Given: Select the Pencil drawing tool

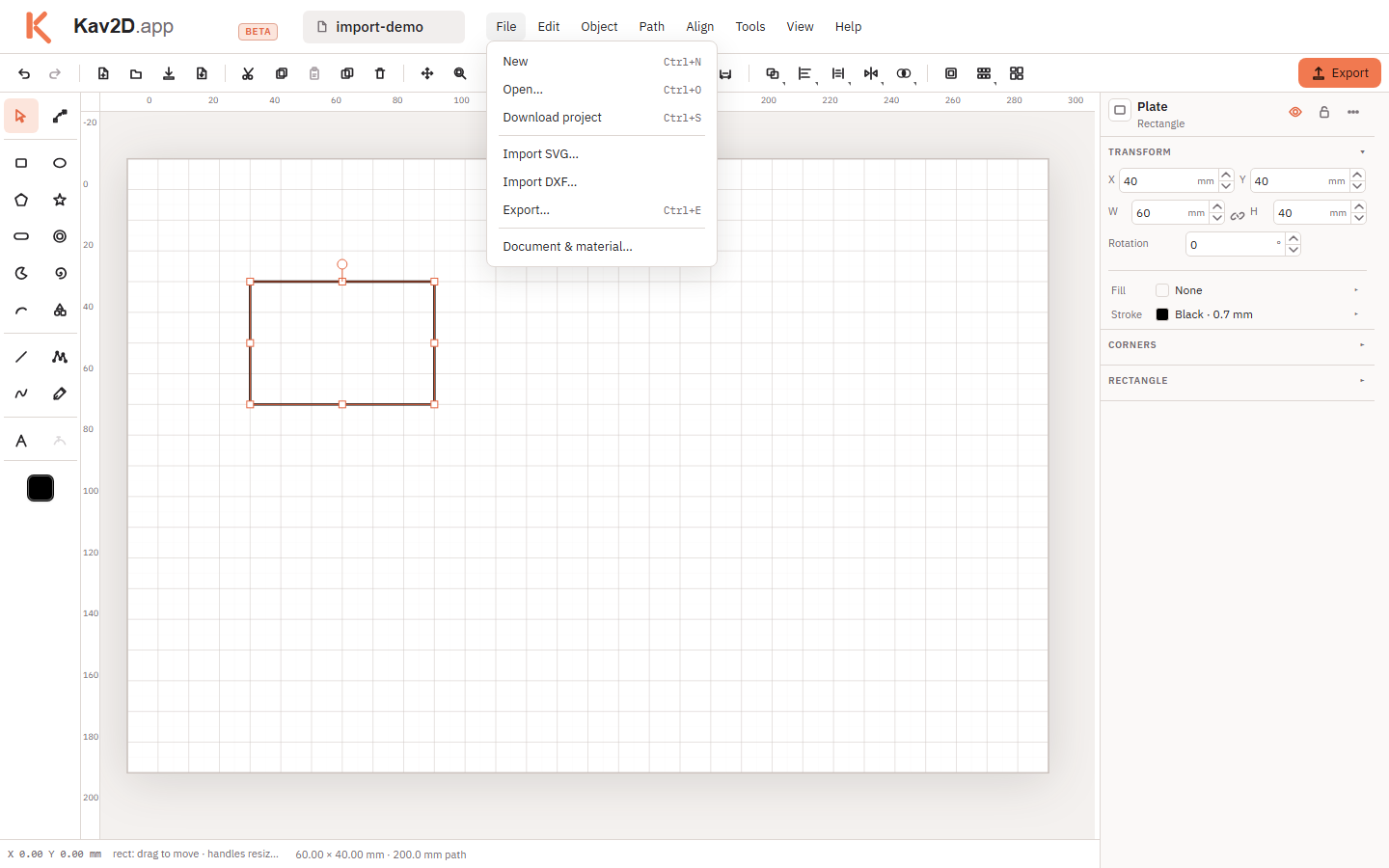Looking at the screenshot, I should 60,393.
